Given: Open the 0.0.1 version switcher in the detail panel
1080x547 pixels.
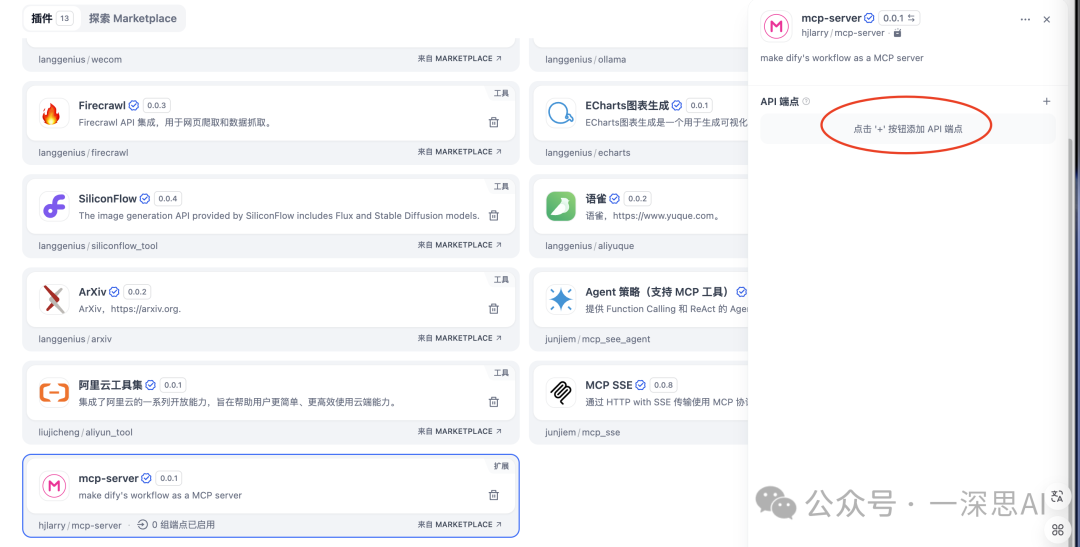Looking at the screenshot, I should click(x=899, y=18).
